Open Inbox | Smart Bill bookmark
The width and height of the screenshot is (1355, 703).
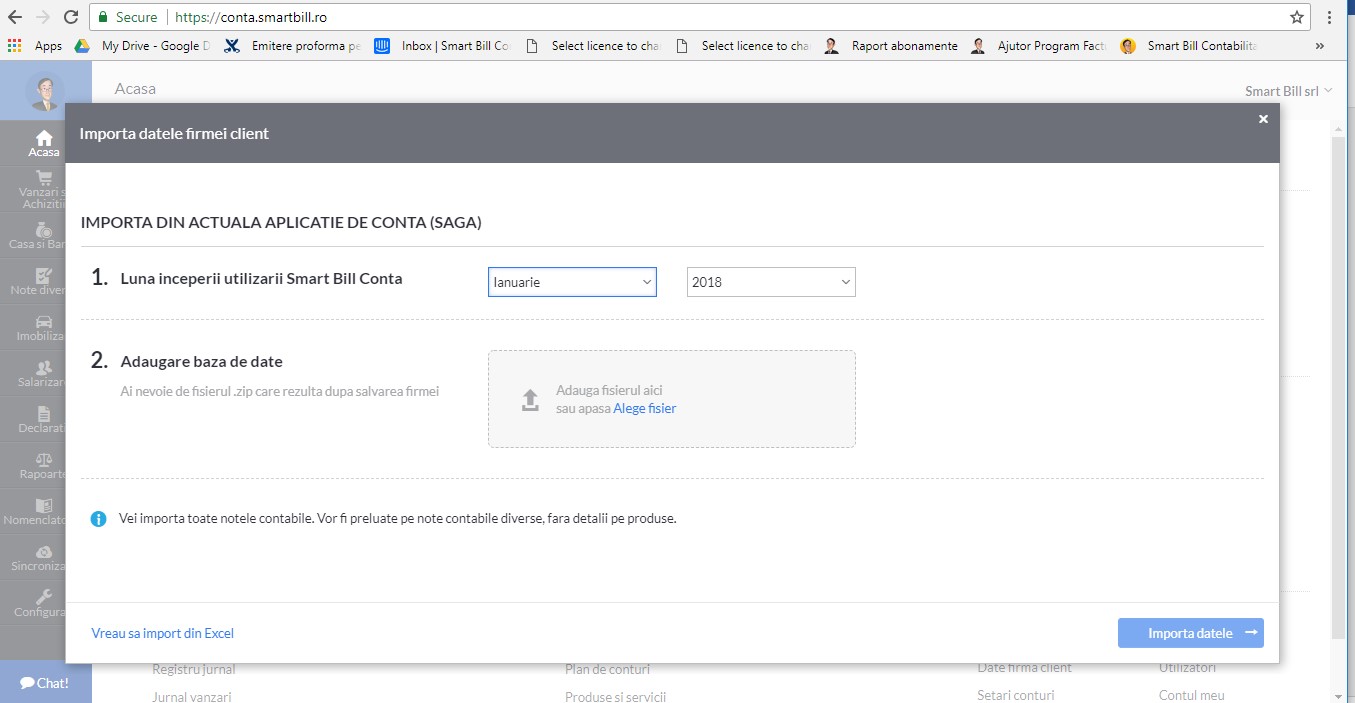coord(443,46)
